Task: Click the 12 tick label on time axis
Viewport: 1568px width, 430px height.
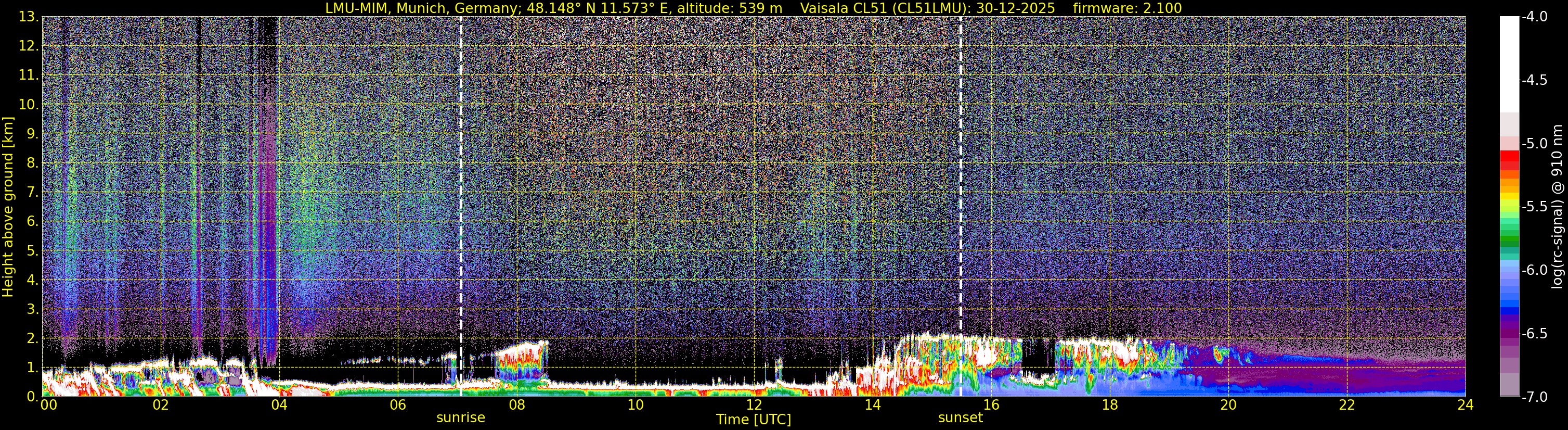Action: [x=754, y=406]
